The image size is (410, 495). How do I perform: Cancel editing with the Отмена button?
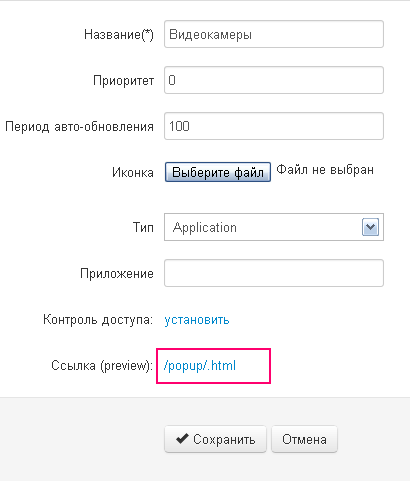304,439
